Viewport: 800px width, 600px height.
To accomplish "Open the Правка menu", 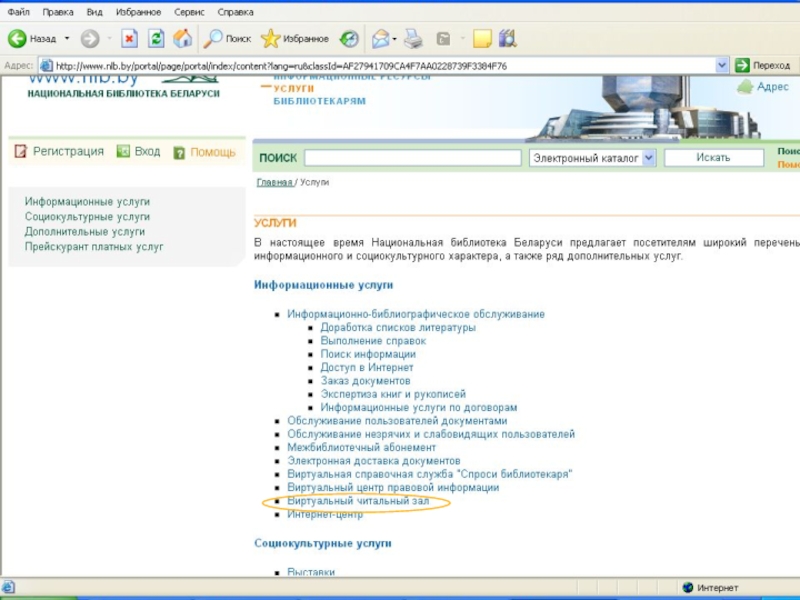I will pos(58,12).
